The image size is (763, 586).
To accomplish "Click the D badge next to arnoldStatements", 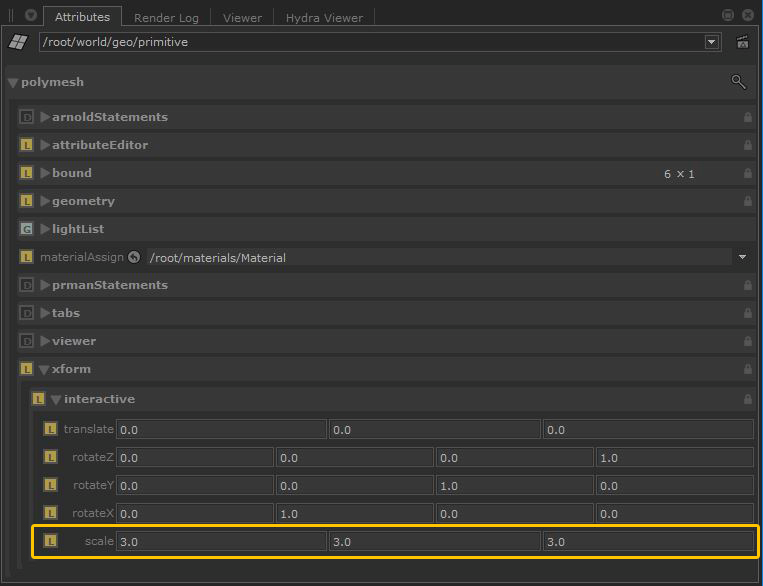I will tap(27, 117).
